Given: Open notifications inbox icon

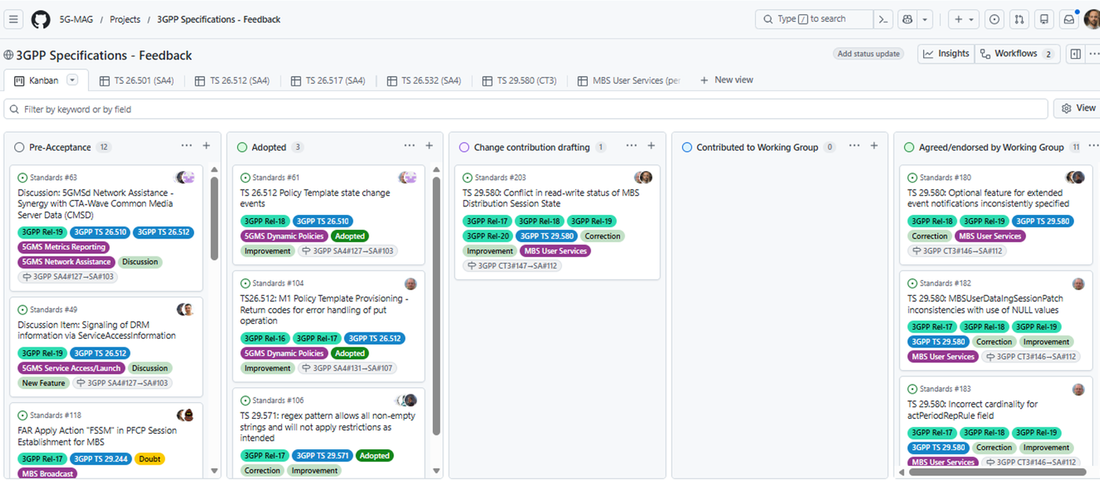Looking at the screenshot, I should pyautogui.click(x=1069, y=19).
